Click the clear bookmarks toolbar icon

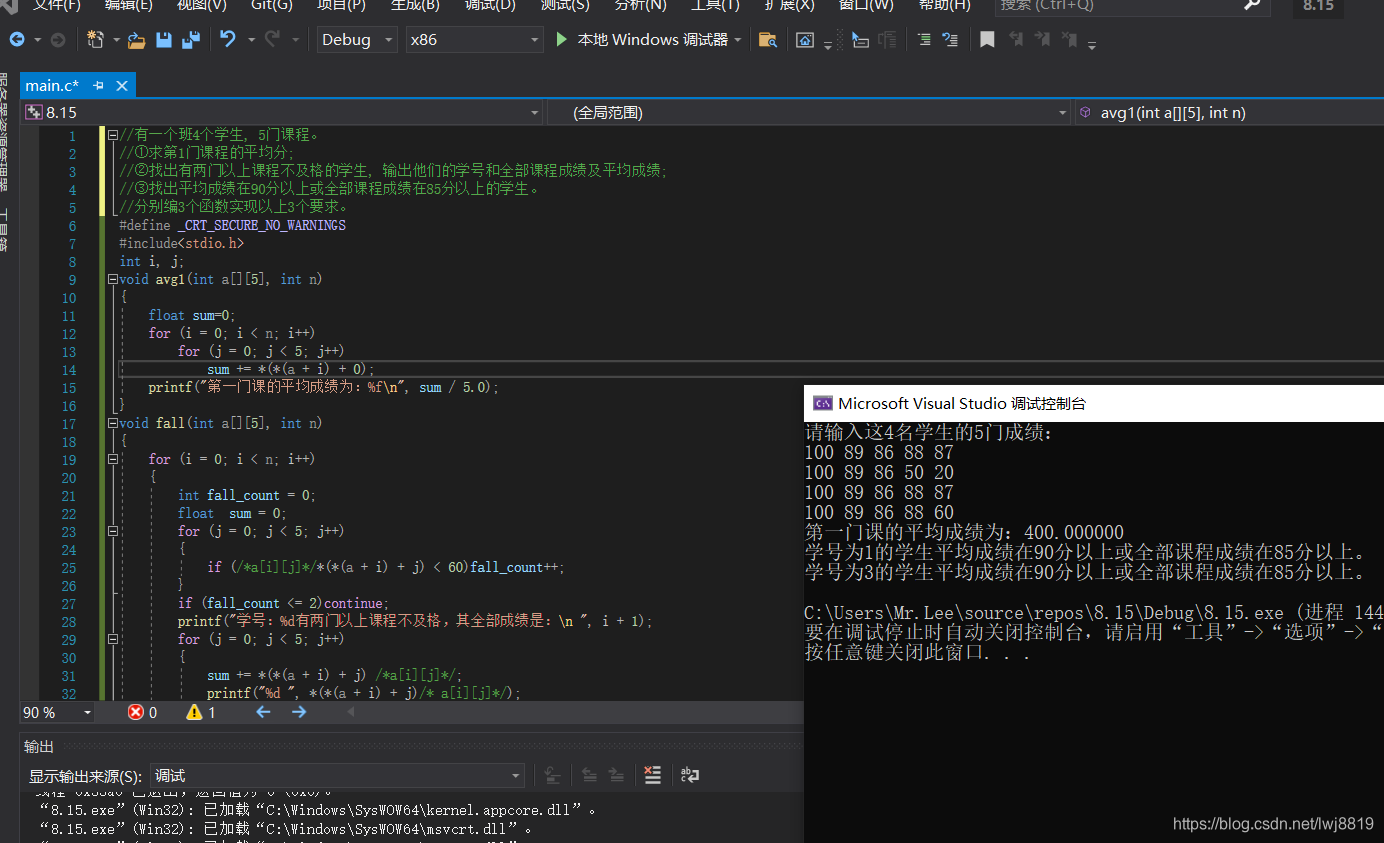[x=1069, y=40]
